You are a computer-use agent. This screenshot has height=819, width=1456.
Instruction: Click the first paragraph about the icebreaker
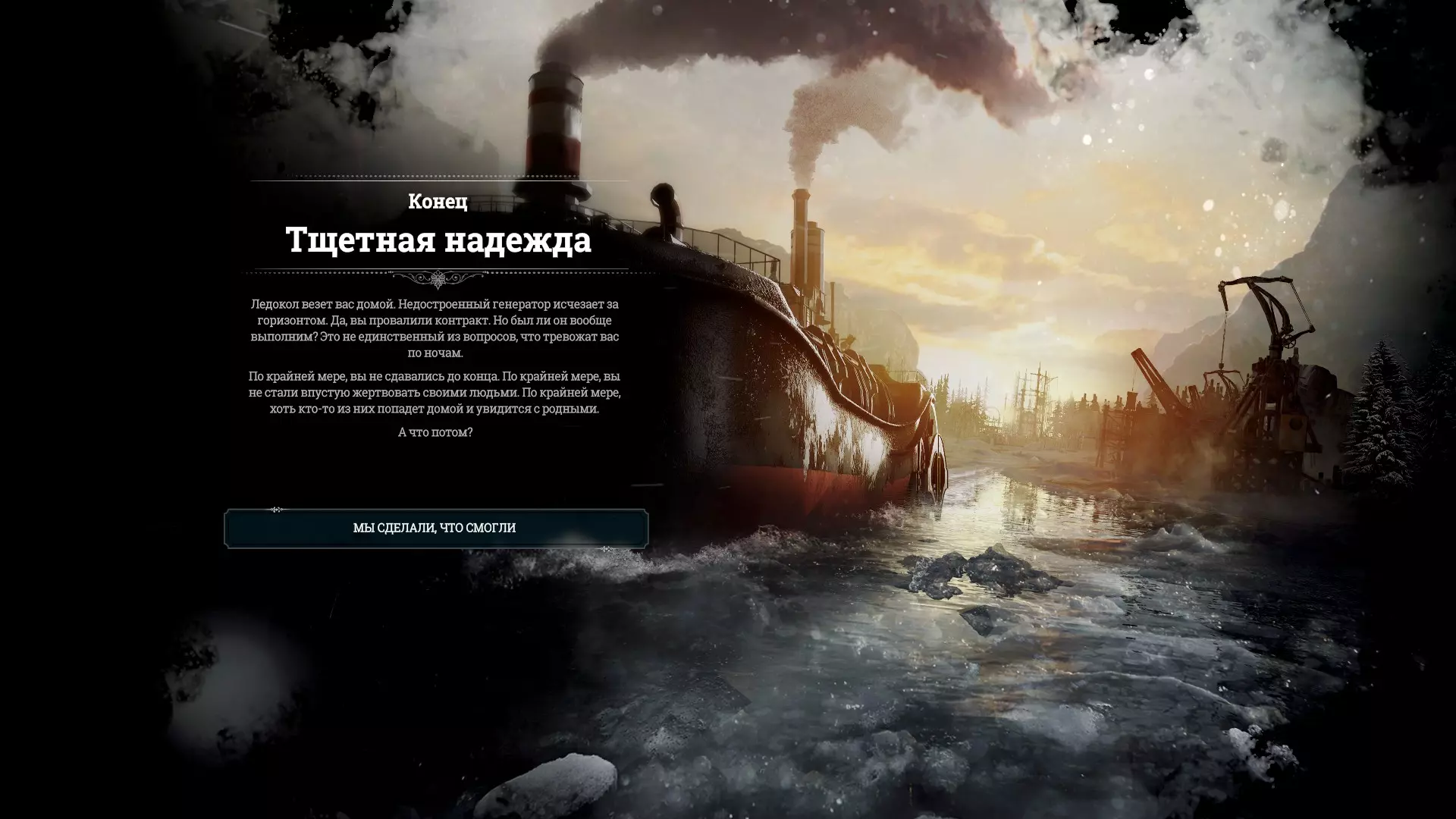point(435,328)
